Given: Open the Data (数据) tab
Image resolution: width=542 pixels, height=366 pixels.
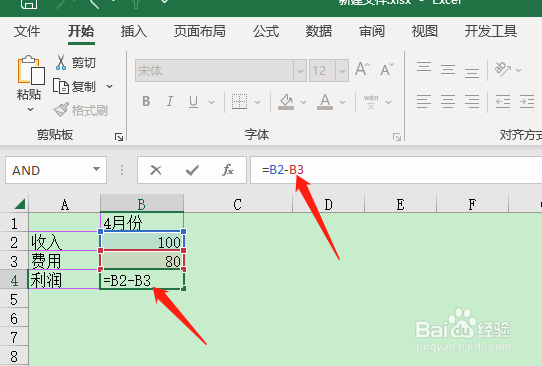Looking at the screenshot, I should coord(319,31).
